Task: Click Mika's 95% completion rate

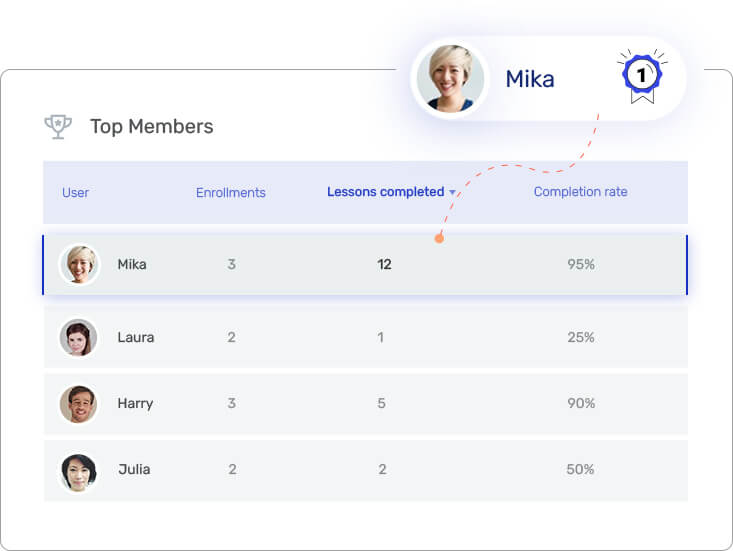Action: pos(581,265)
